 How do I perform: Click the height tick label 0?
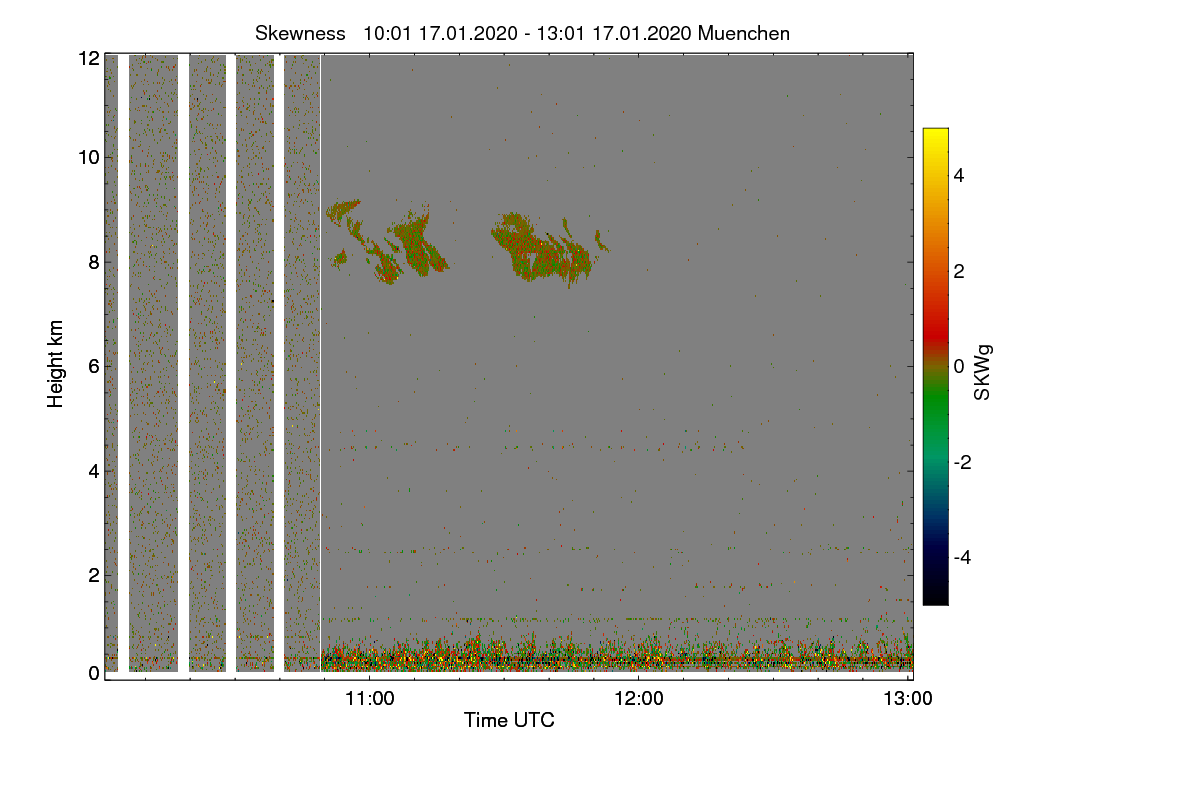click(x=94, y=673)
